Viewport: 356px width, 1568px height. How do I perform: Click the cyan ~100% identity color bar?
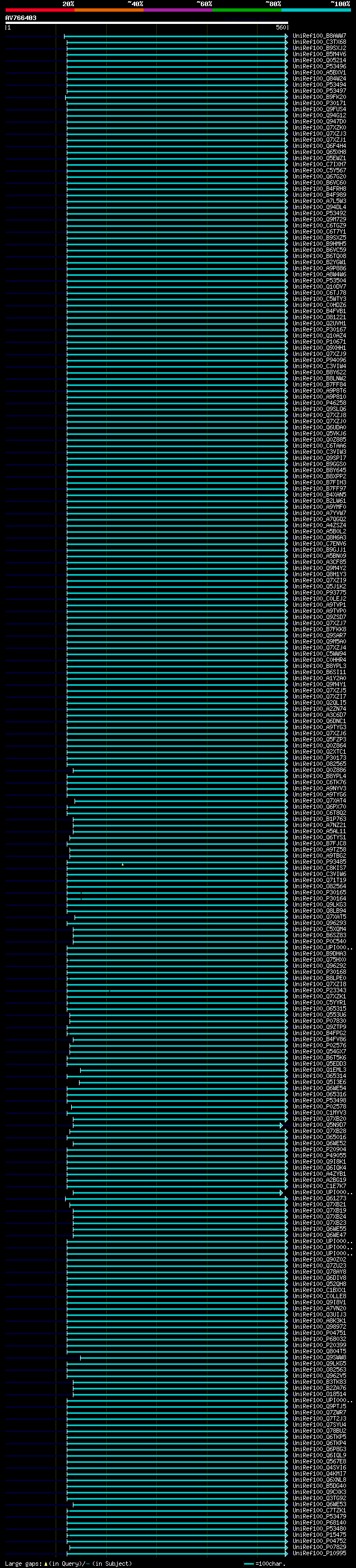[x=317, y=10]
